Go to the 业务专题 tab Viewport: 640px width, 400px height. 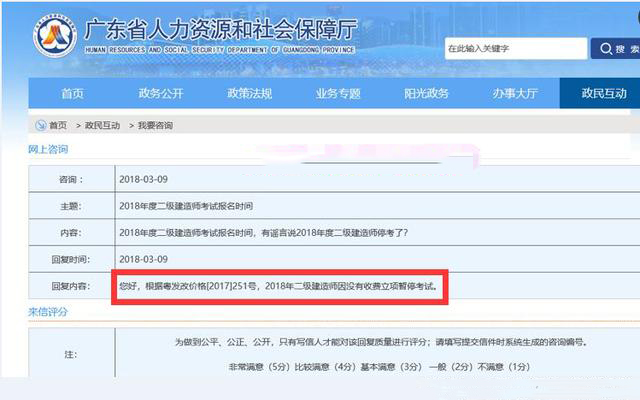click(337, 93)
